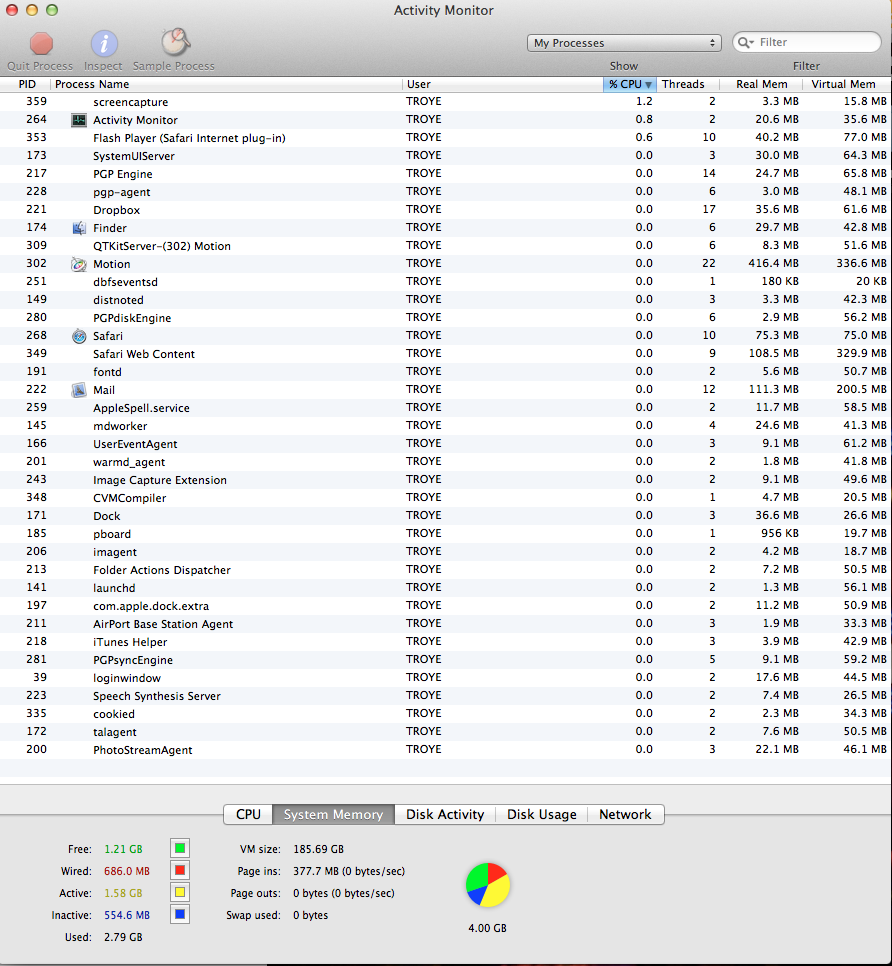Select the imagent process row
892x966 pixels.
click(x=446, y=552)
